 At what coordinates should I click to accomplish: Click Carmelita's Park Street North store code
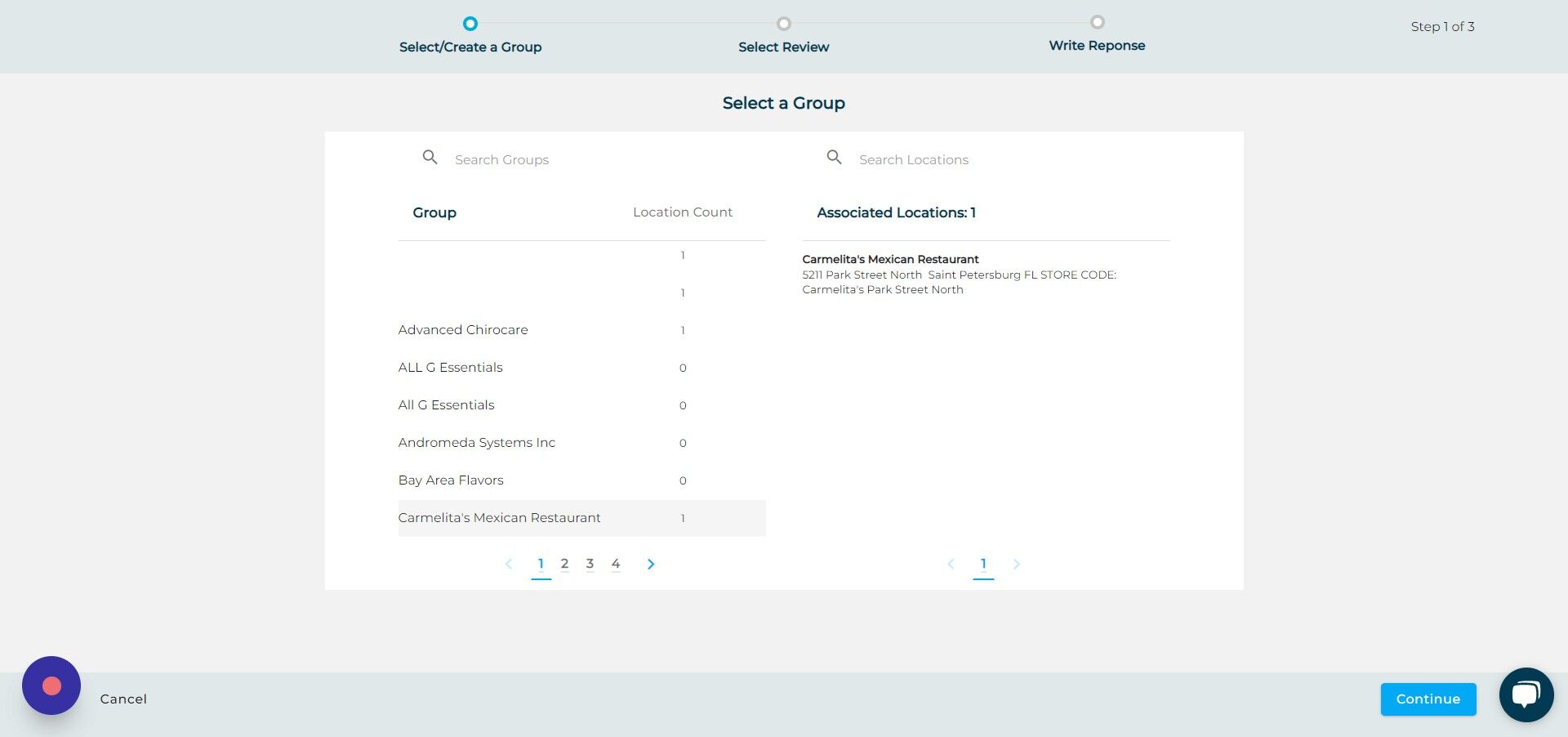coord(883,289)
